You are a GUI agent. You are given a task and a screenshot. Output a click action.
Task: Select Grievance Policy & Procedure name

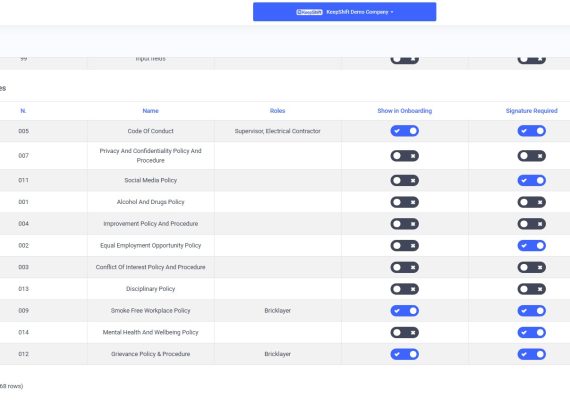(x=150, y=354)
